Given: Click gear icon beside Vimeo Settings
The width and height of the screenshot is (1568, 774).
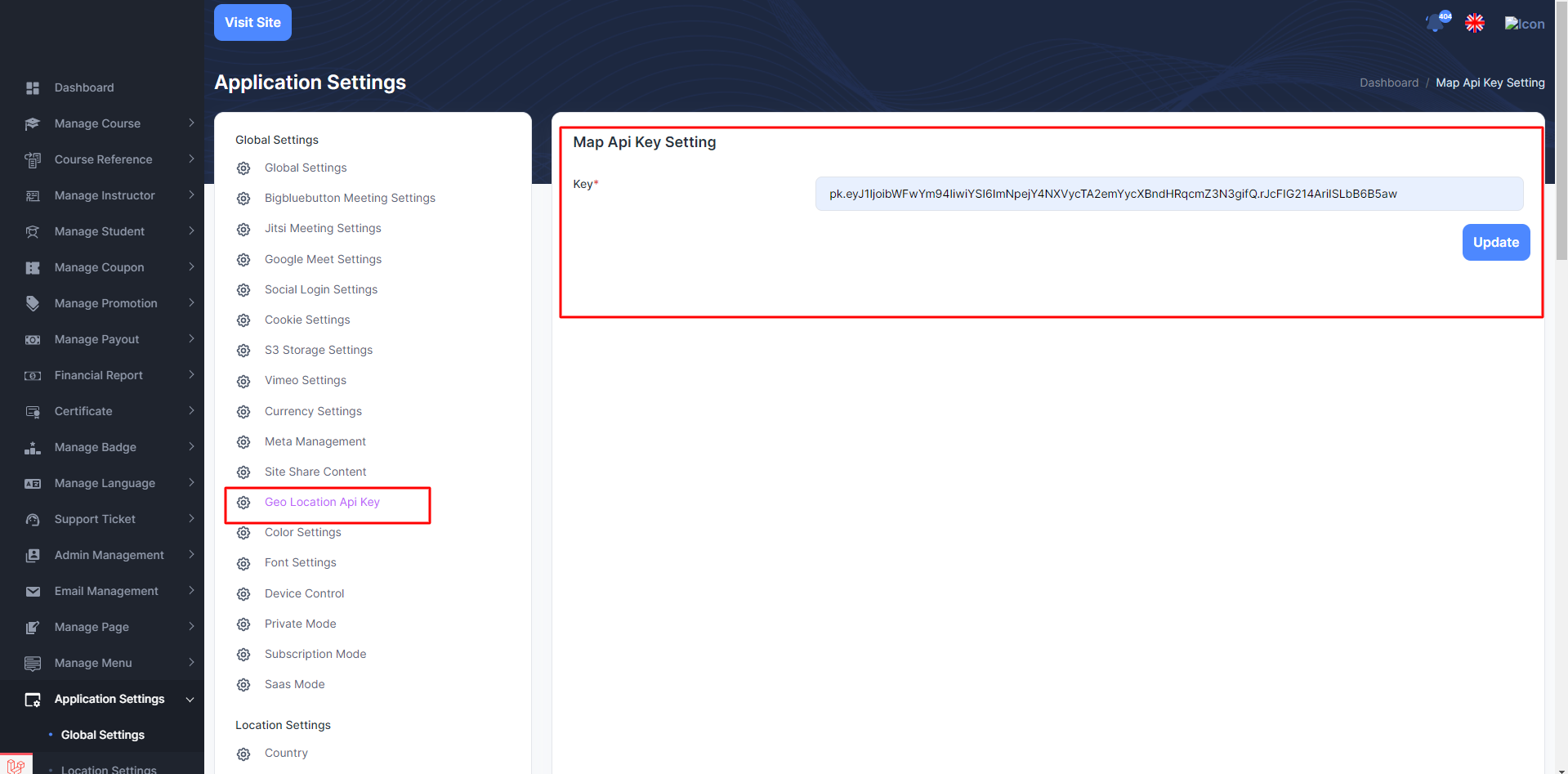Looking at the screenshot, I should (x=243, y=382).
